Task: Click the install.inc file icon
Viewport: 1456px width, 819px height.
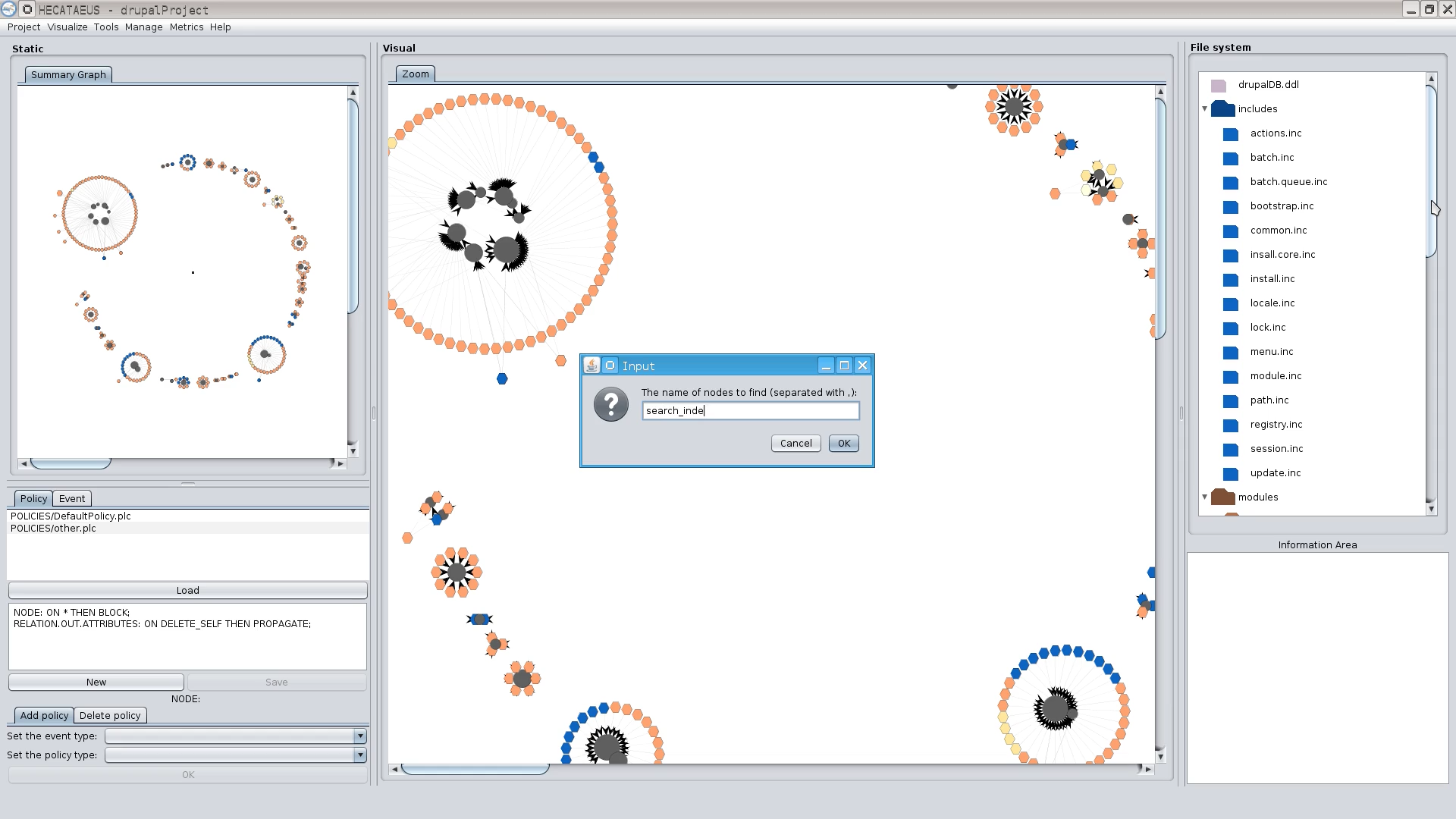Action: (1231, 280)
